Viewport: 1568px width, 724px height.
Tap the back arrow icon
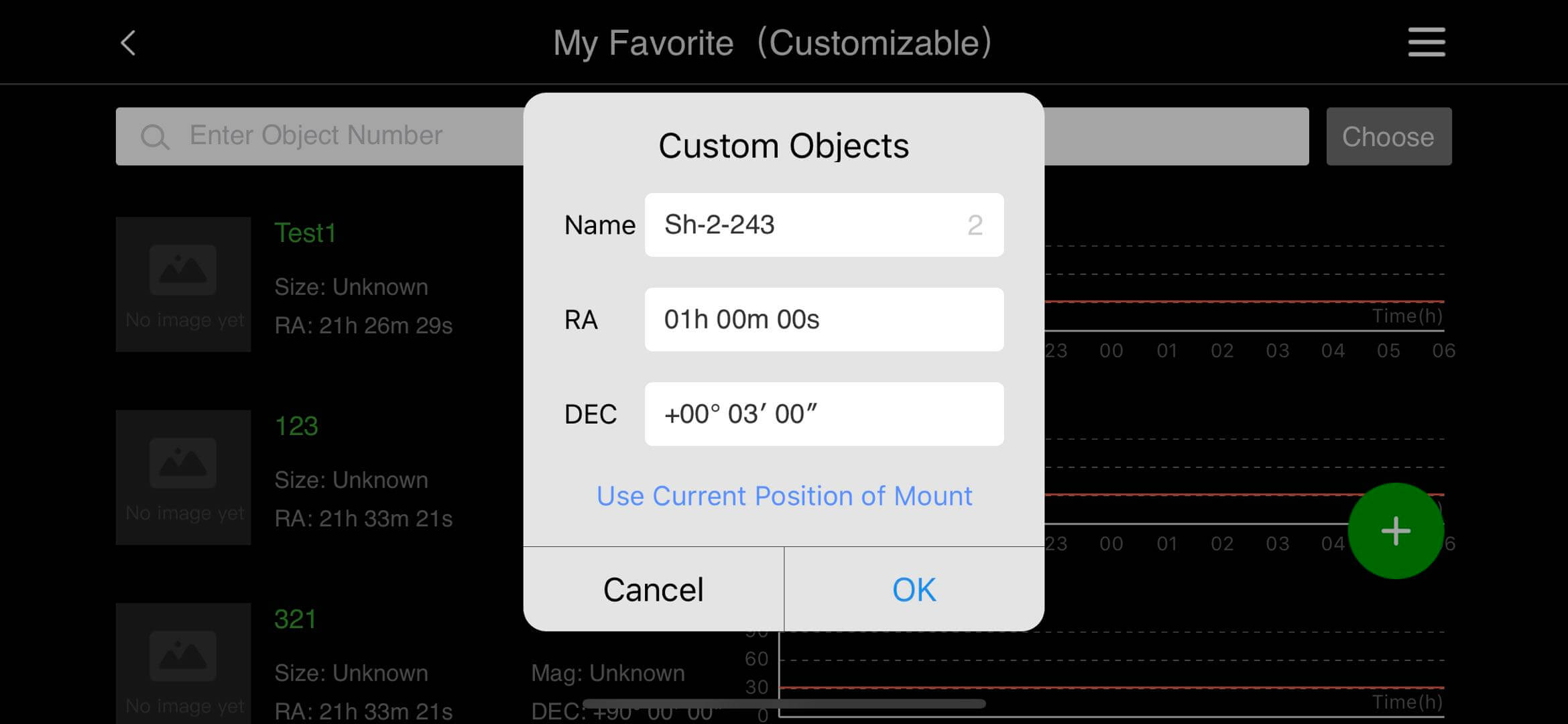point(128,44)
